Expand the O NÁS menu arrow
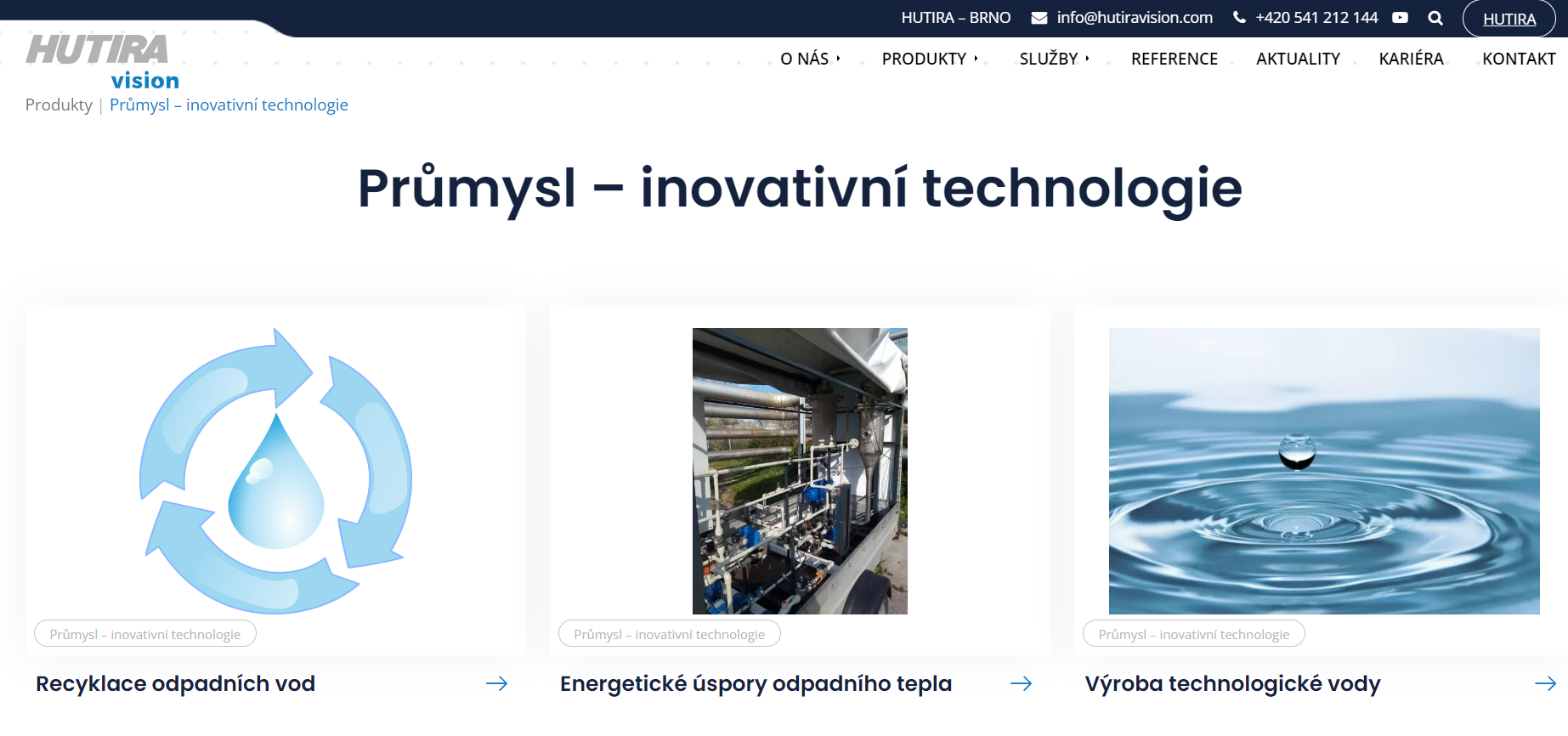Viewport: 1568px width, 736px height. pos(838,59)
